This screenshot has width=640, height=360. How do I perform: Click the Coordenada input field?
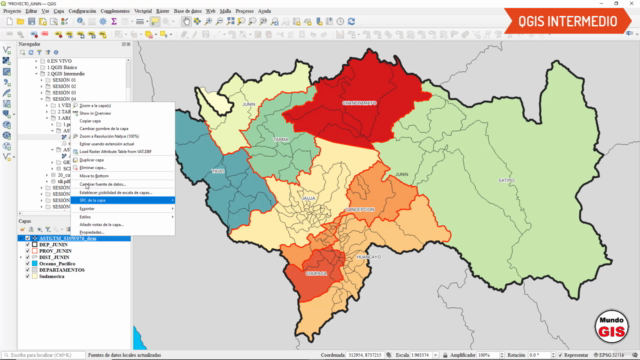coord(364,355)
